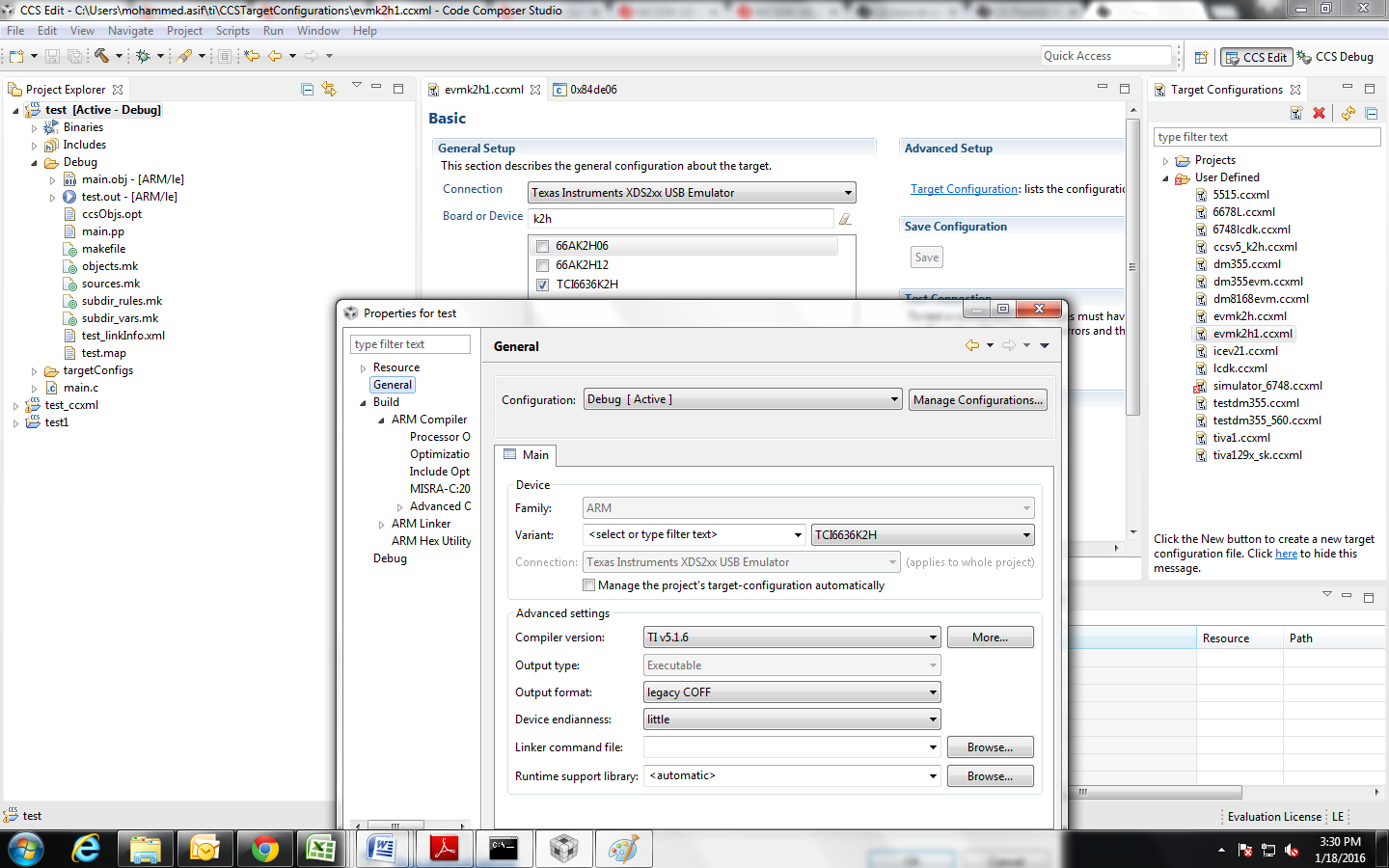Open Adobe Reader from the taskbar
The height and width of the screenshot is (868, 1389).
tap(444, 849)
